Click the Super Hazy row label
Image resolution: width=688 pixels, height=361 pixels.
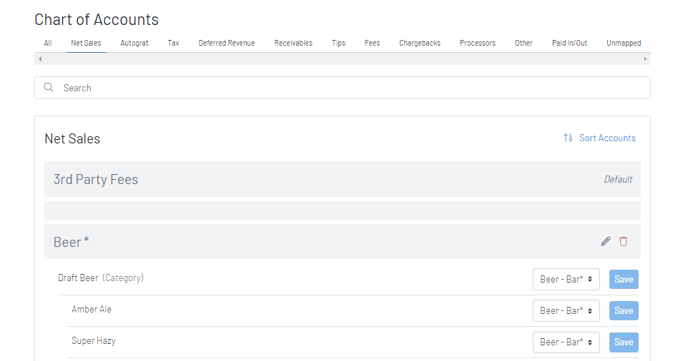[x=93, y=341]
